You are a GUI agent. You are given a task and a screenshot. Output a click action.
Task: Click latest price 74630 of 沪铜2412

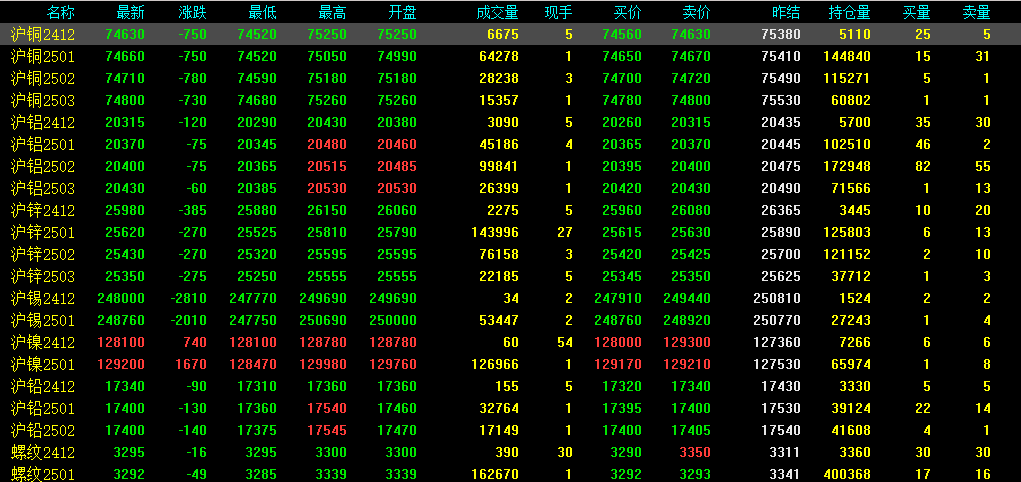pyautogui.click(x=125, y=35)
